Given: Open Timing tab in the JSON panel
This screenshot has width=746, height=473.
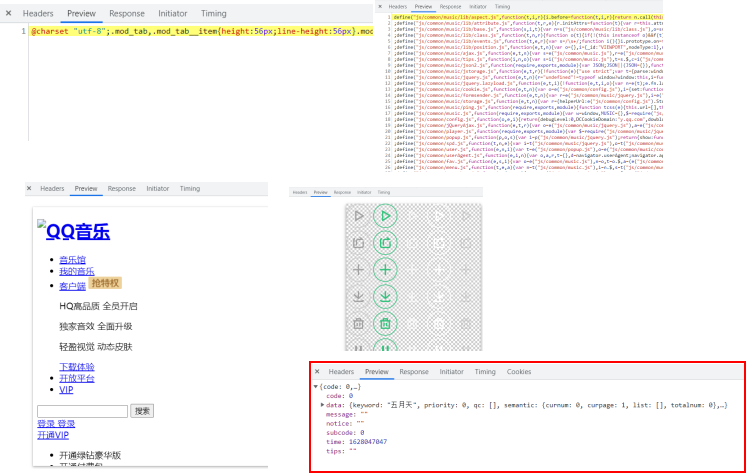Looking at the screenshot, I should pyautogui.click(x=485, y=372).
